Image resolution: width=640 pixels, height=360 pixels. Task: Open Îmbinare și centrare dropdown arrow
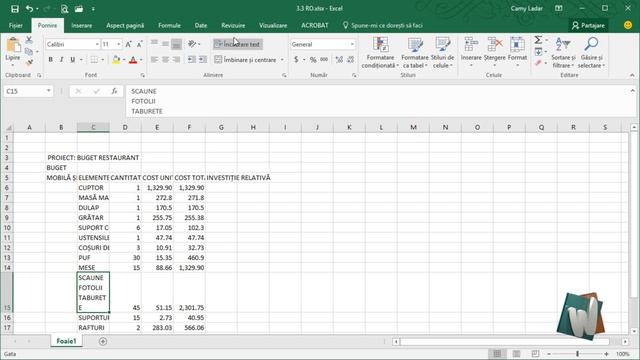tap(282, 60)
